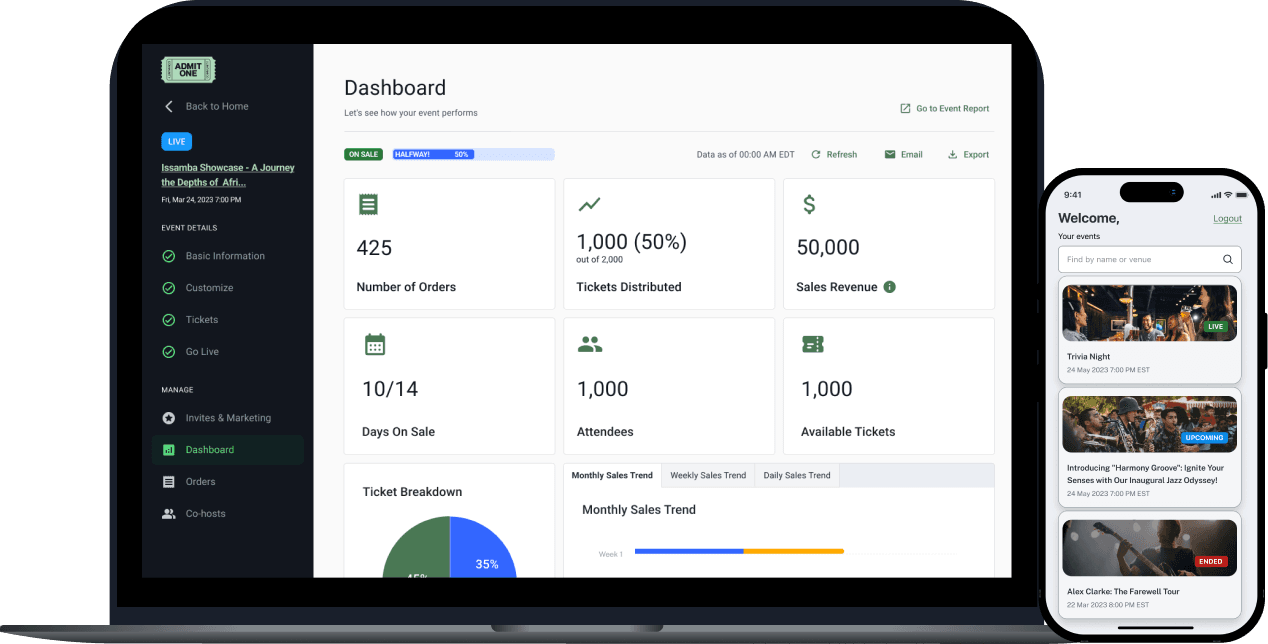1268x644 pixels.
Task: Click the Admit One ticket logo
Action: [188, 70]
